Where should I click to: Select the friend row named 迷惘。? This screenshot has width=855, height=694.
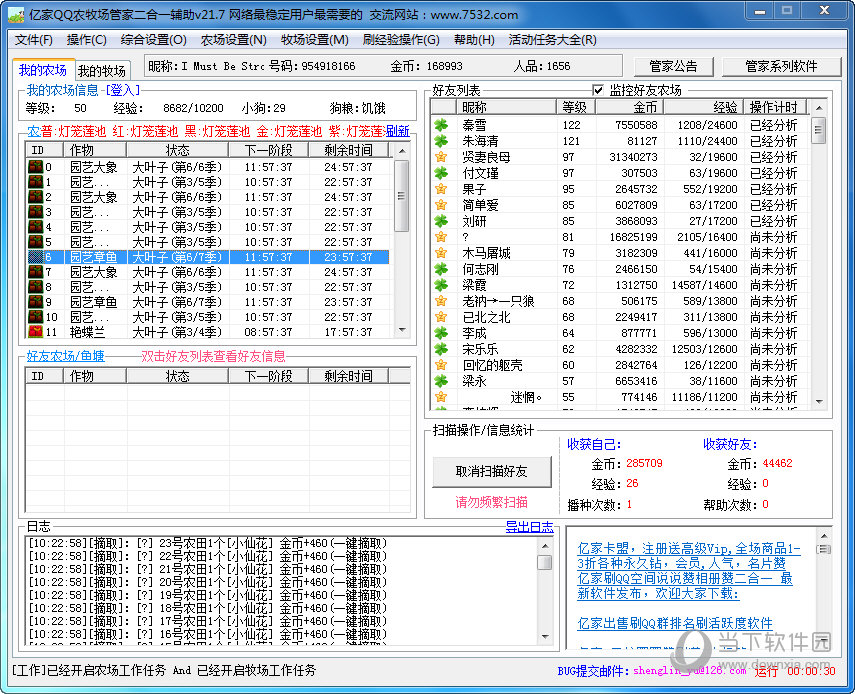(620, 397)
